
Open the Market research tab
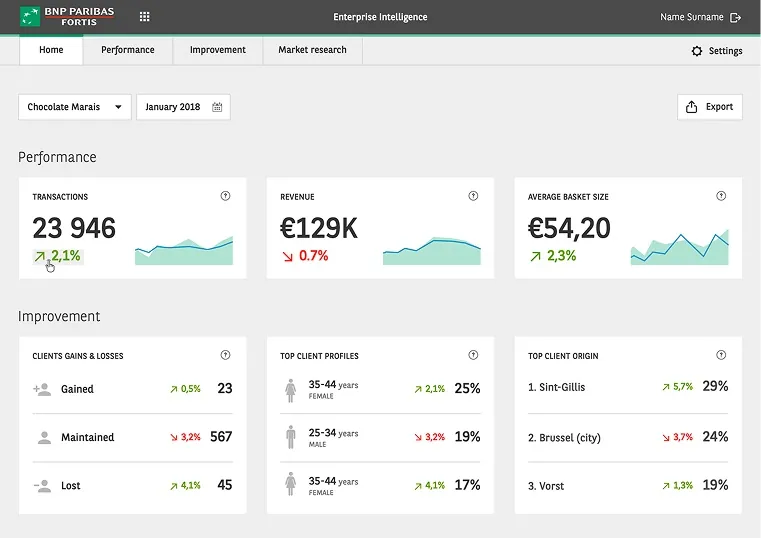(x=313, y=50)
